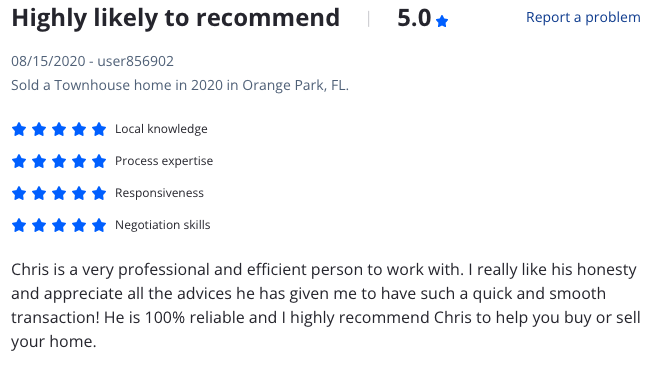Click the fifth star of Responsiveness
Image resolution: width=668 pixels, height=365 pixels.
[x=99, y=193]
